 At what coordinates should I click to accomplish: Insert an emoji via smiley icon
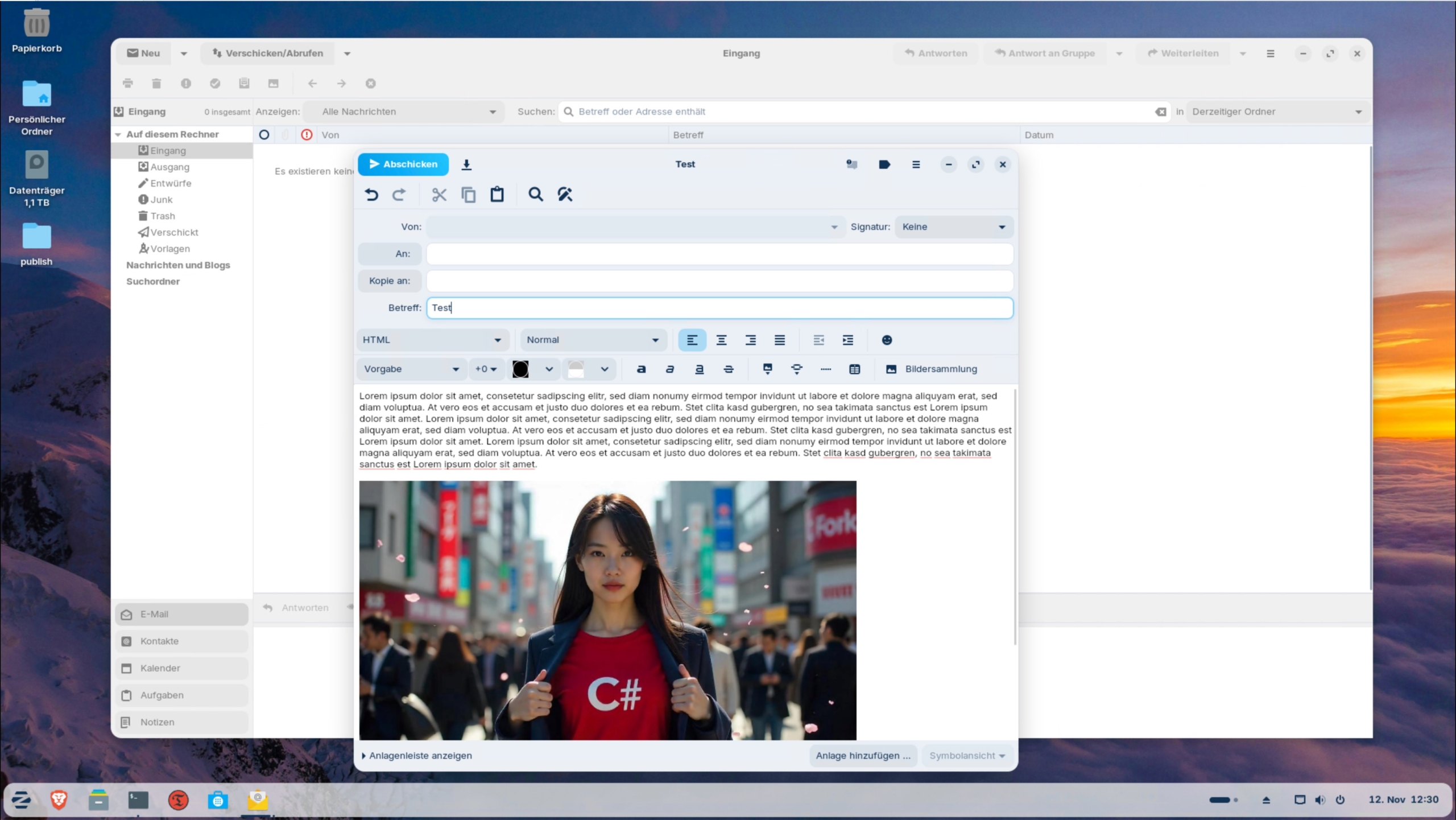887,340
